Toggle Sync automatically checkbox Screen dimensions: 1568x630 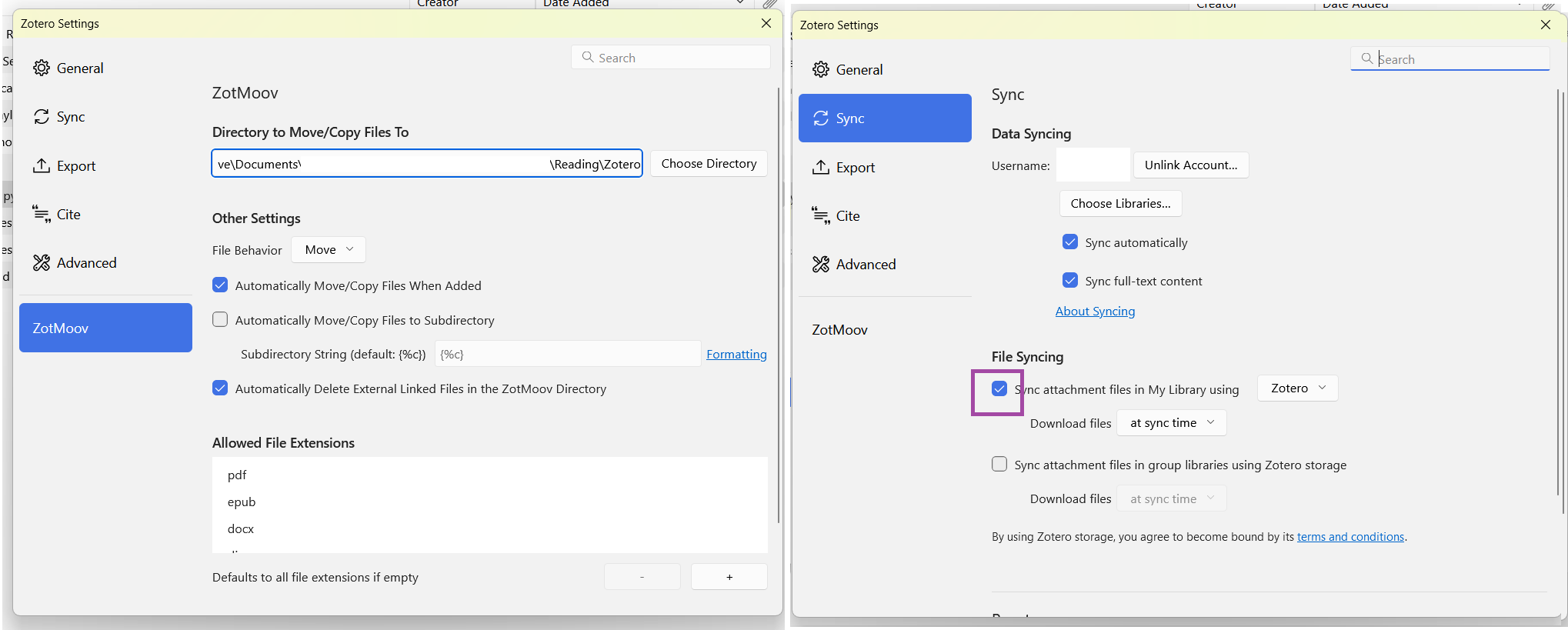coord(1070,242)
